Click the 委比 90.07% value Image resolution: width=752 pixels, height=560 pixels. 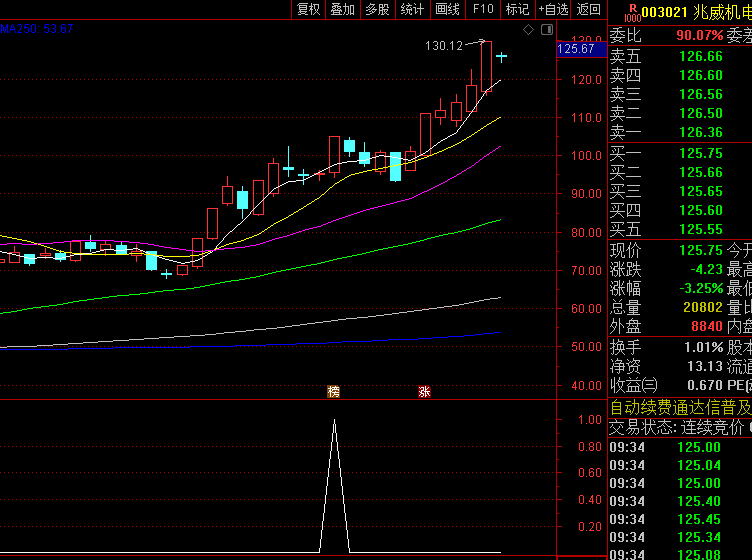(x=699, y=35)
